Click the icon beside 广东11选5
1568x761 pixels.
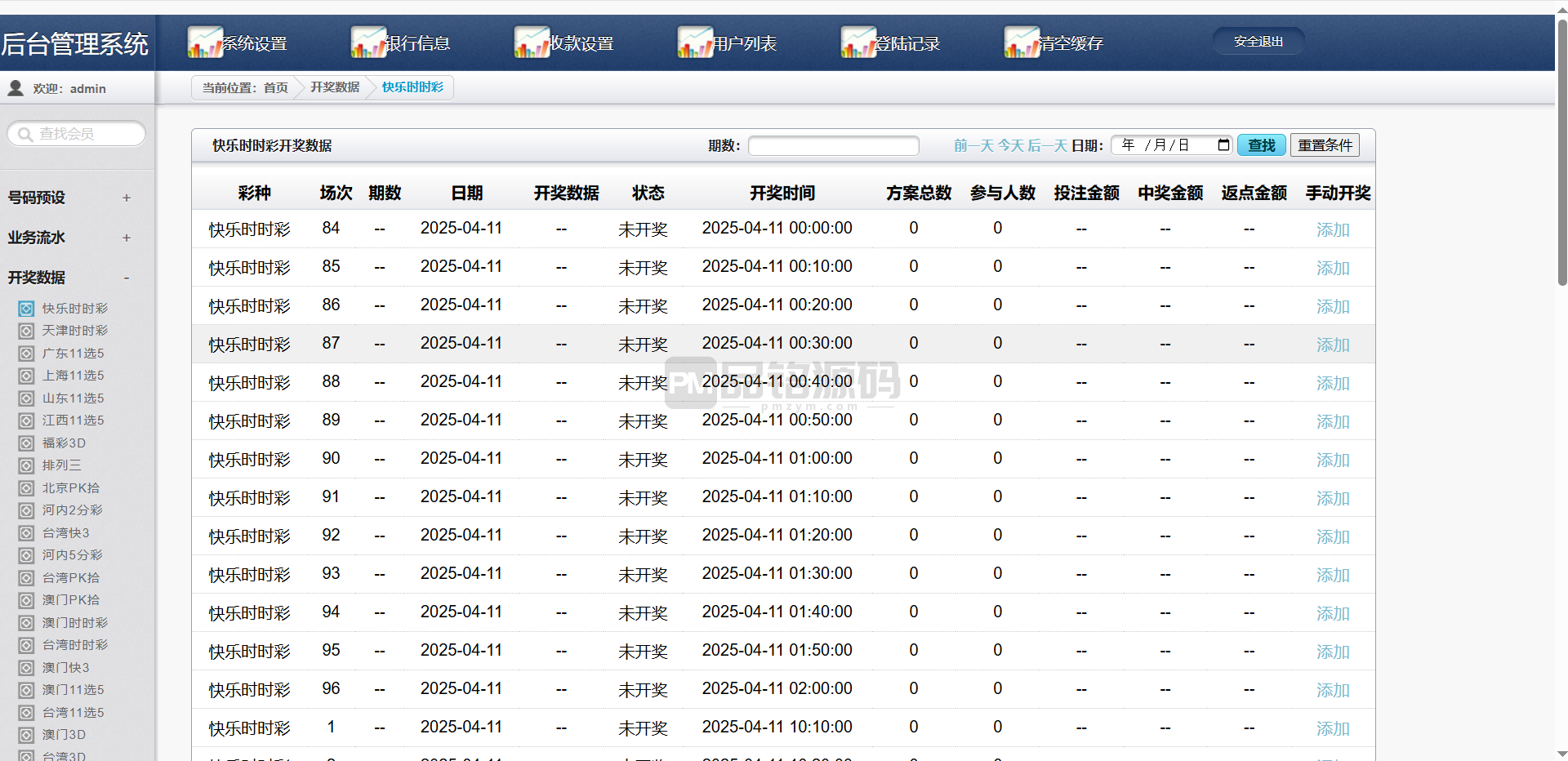[26, 354]
